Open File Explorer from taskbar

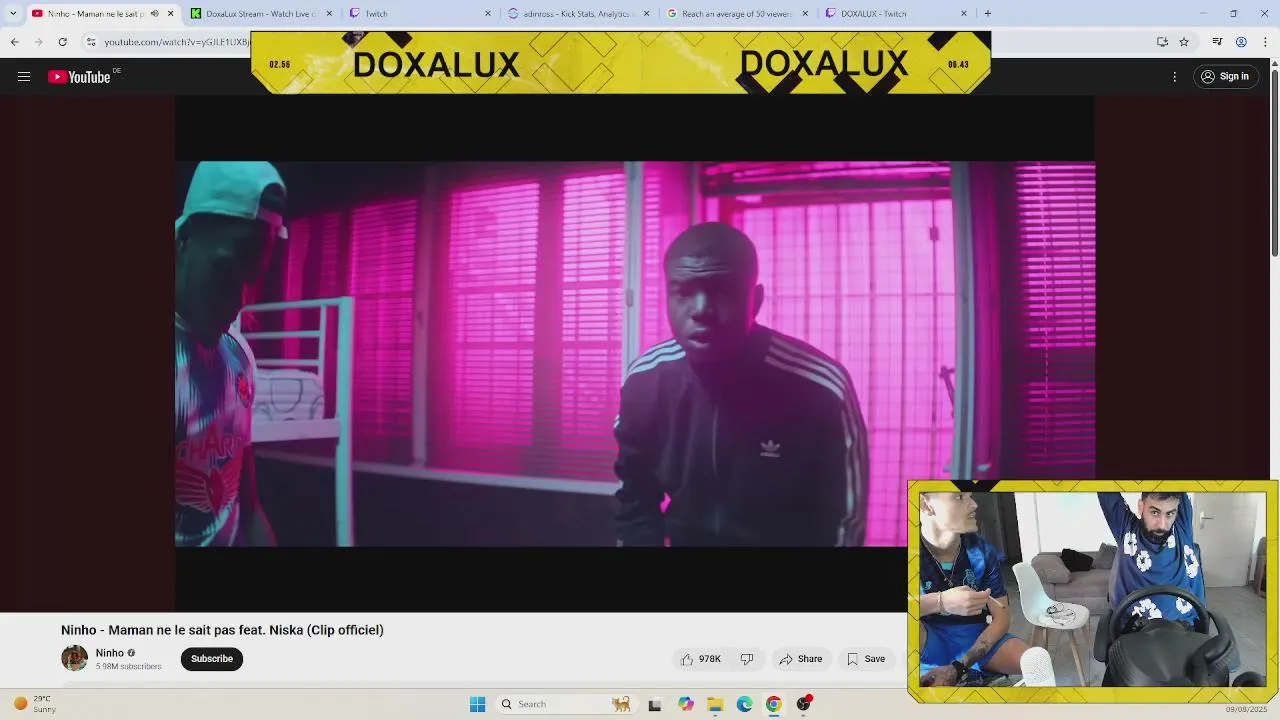click(715, 704)
